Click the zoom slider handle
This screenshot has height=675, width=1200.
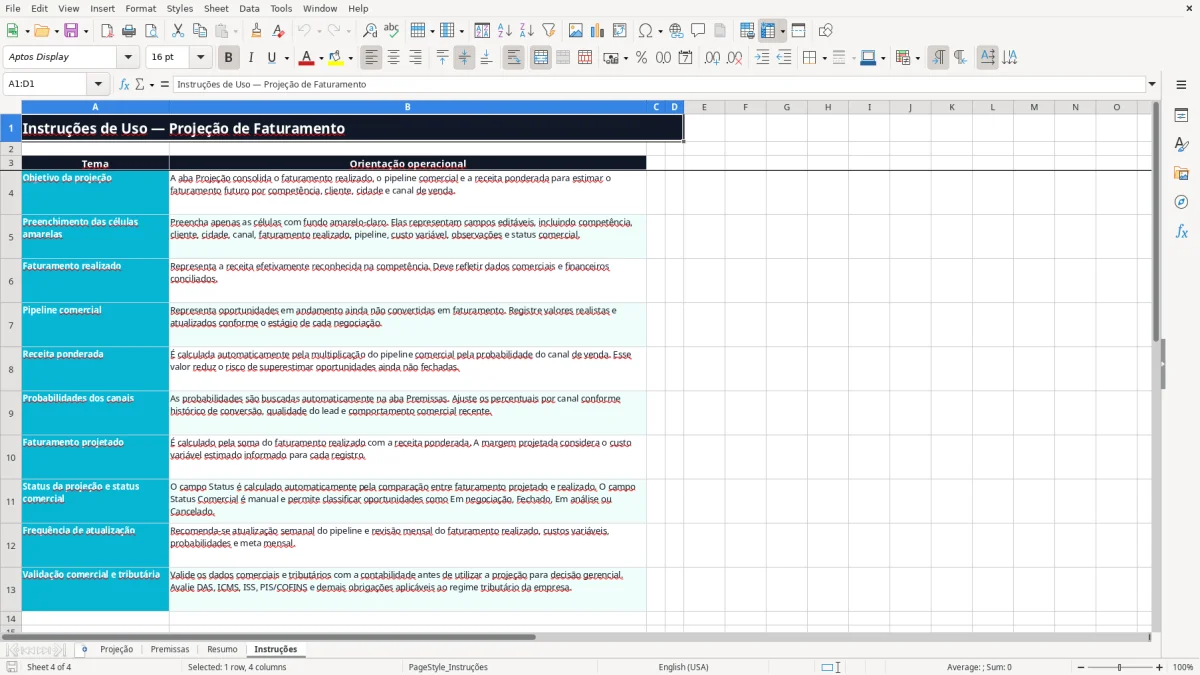(x=1119, y=667)
